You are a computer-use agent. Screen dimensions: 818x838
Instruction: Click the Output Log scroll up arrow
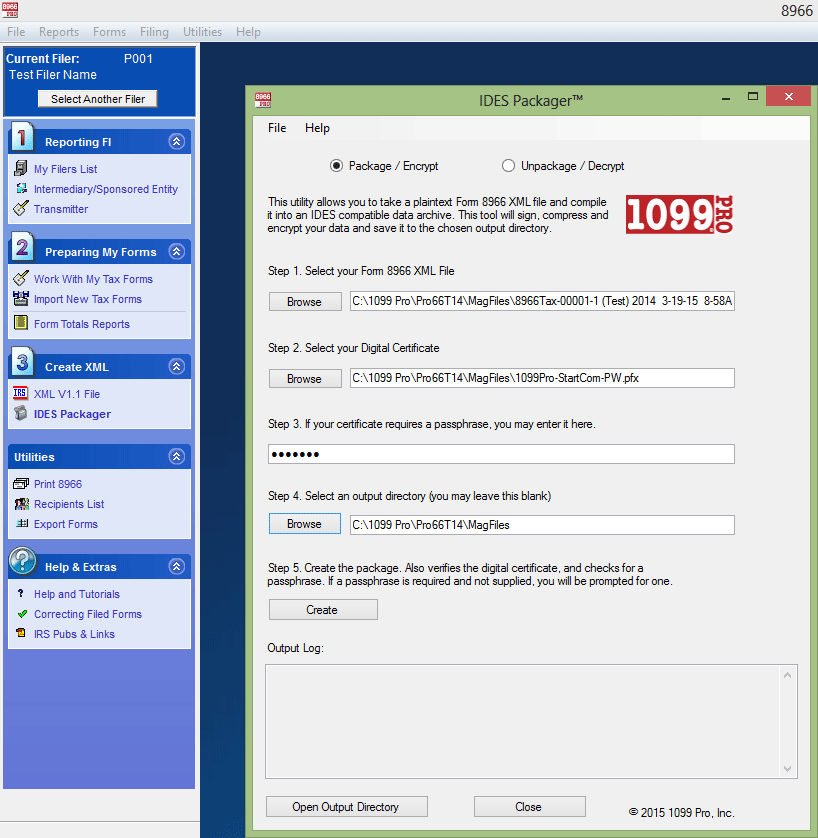pos(787,675)
